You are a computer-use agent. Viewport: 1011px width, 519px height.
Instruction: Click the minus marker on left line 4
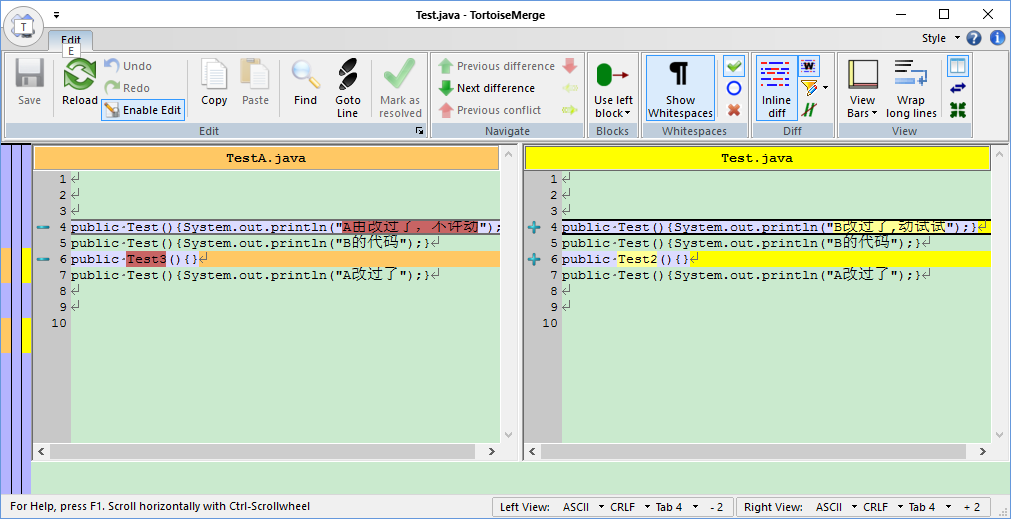click(x=43, y=227)
